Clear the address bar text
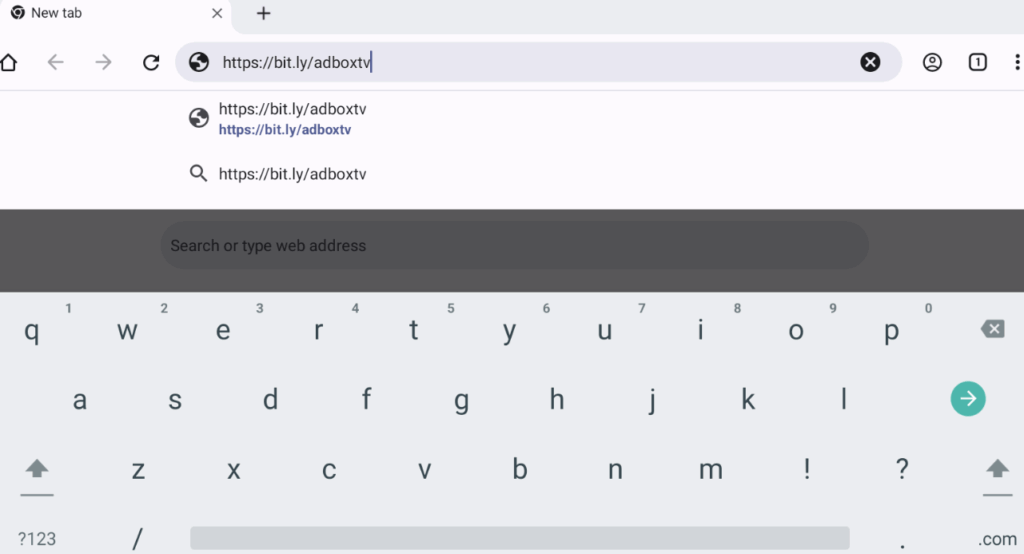The width and height of the screenshot is (1024, 554). click(x=870, y=63)
